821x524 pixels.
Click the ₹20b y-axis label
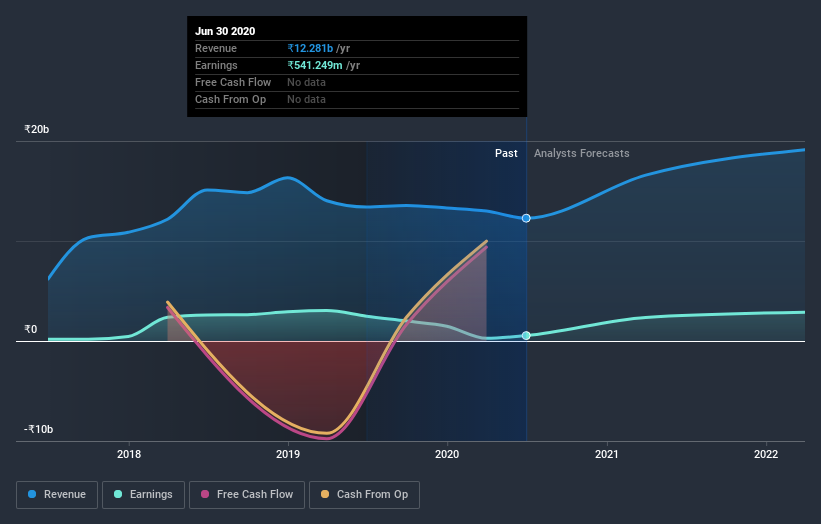(x=37, y=129)
